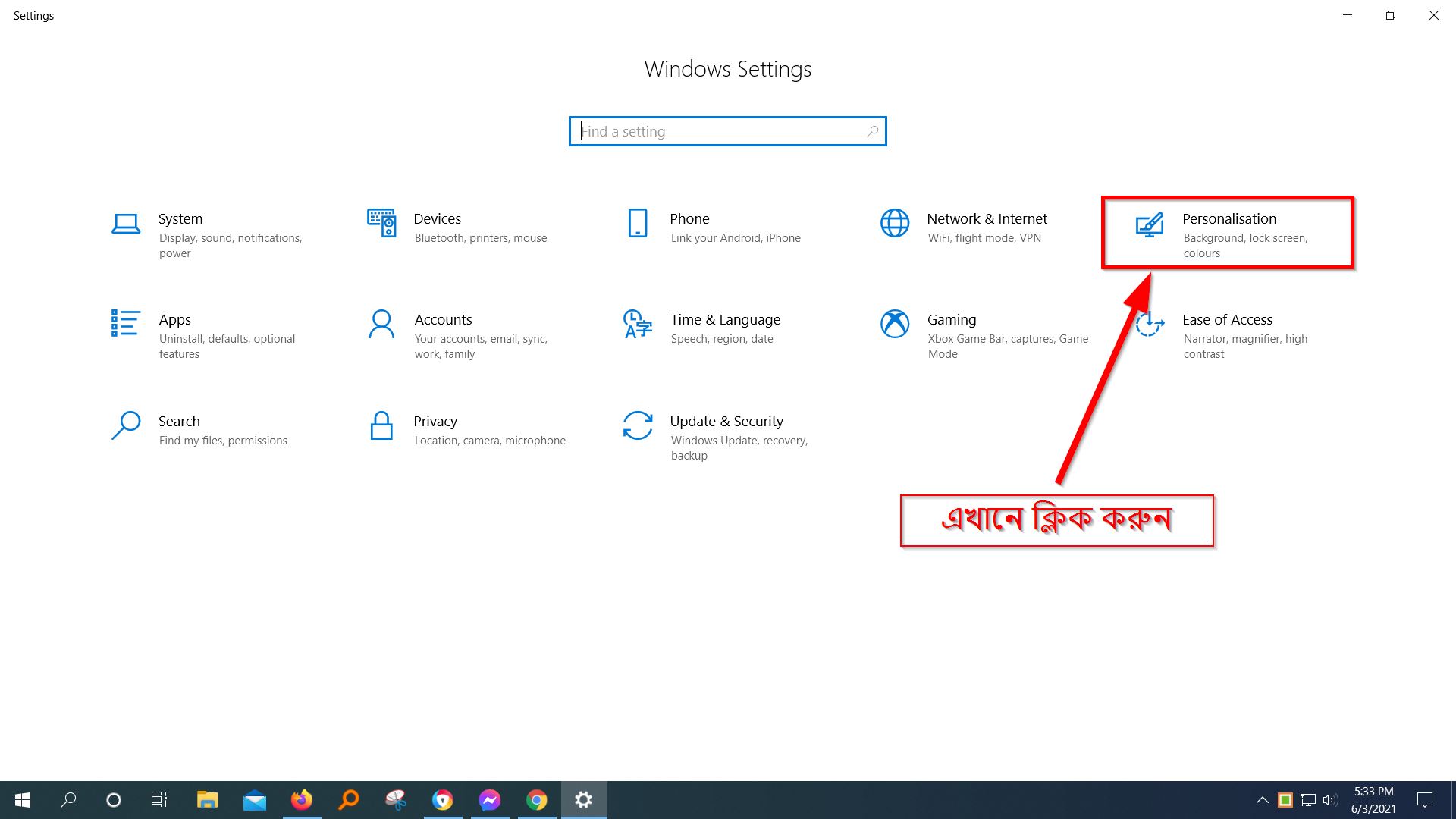Click 'Narrator, magnifier, high contrast' text
The image size is (1456, 819).
click(1245, 347)
